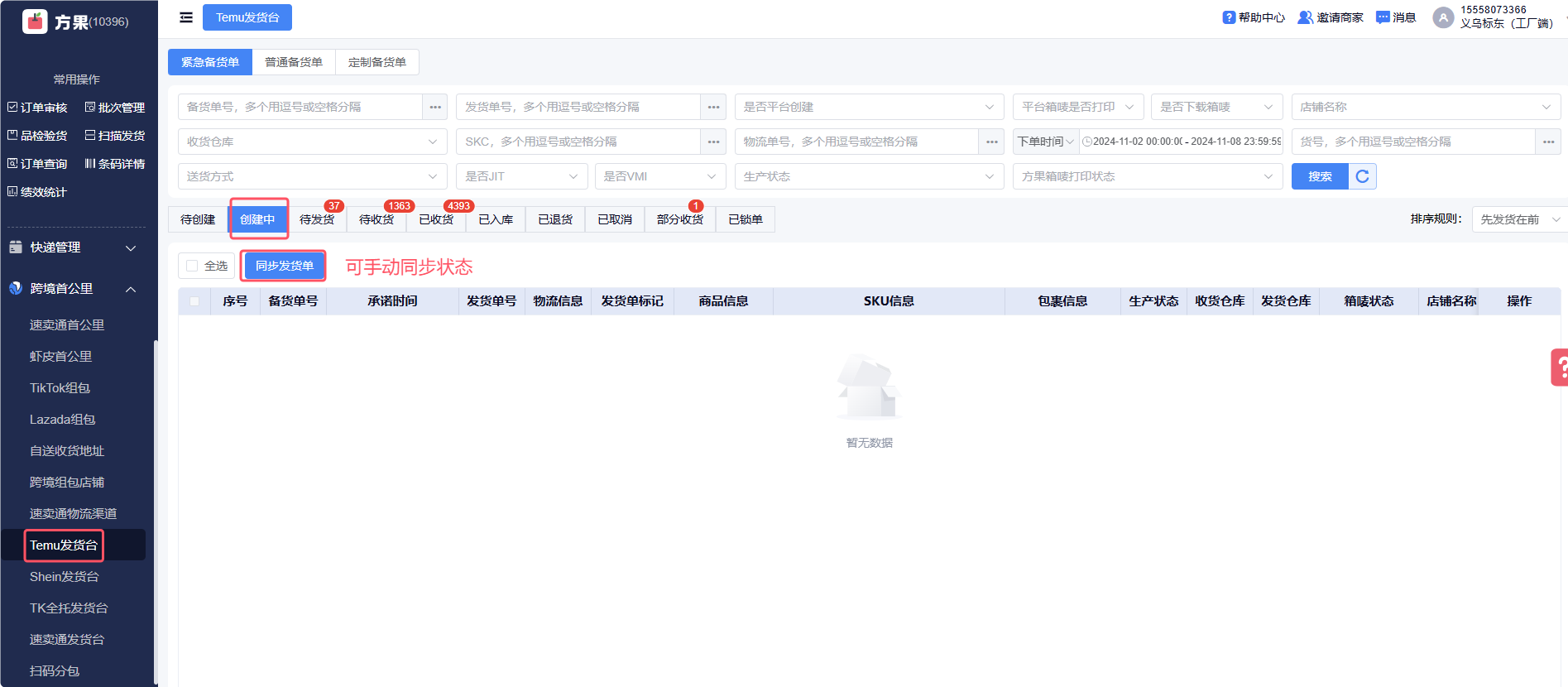Click 同步发货单 sync button
This screenshot has width=1568, height=687.
coord(285,266)
